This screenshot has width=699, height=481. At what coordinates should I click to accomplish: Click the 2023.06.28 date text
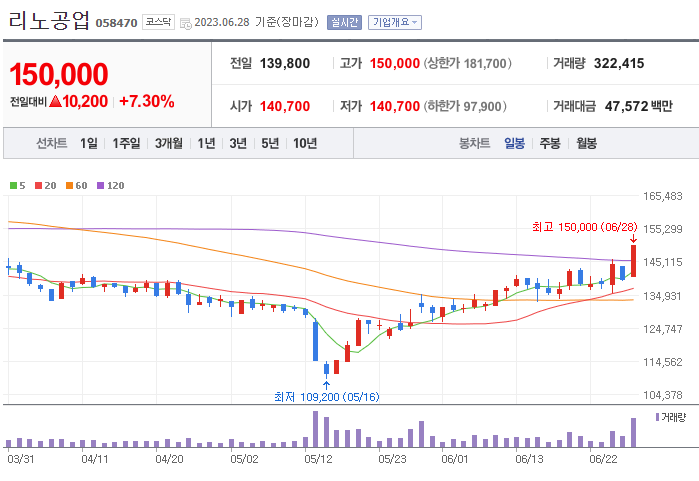(222, 22)
